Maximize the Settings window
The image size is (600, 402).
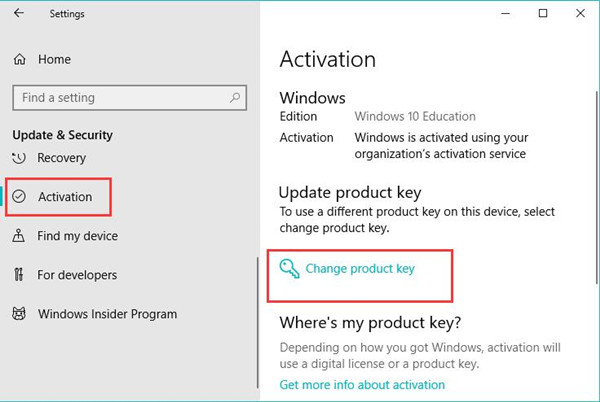pos(543,13)
